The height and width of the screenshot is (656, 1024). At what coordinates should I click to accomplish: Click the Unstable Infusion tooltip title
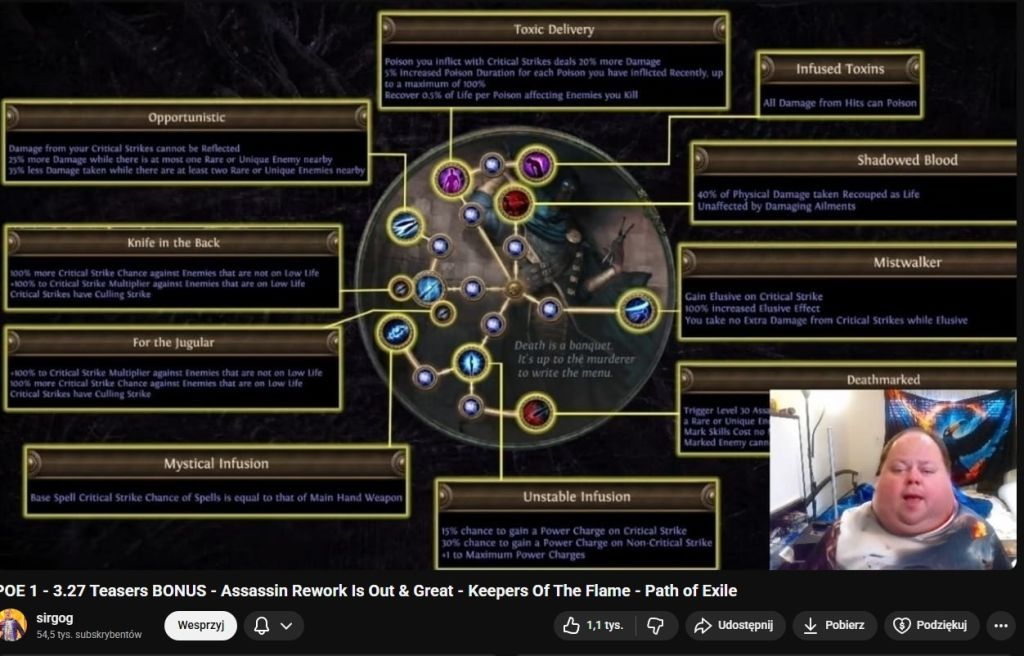tap(577, 497)
